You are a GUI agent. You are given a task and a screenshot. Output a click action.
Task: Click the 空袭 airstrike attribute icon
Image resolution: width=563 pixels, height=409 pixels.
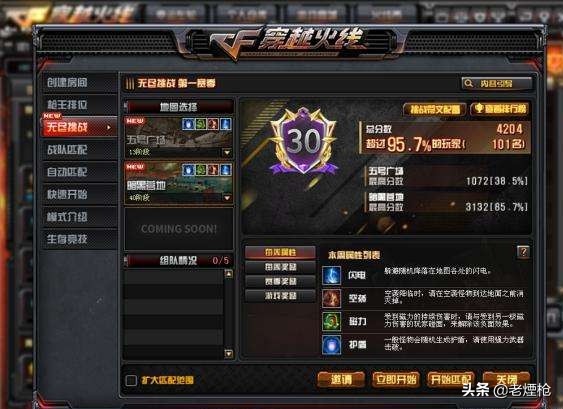coord(331,299)
